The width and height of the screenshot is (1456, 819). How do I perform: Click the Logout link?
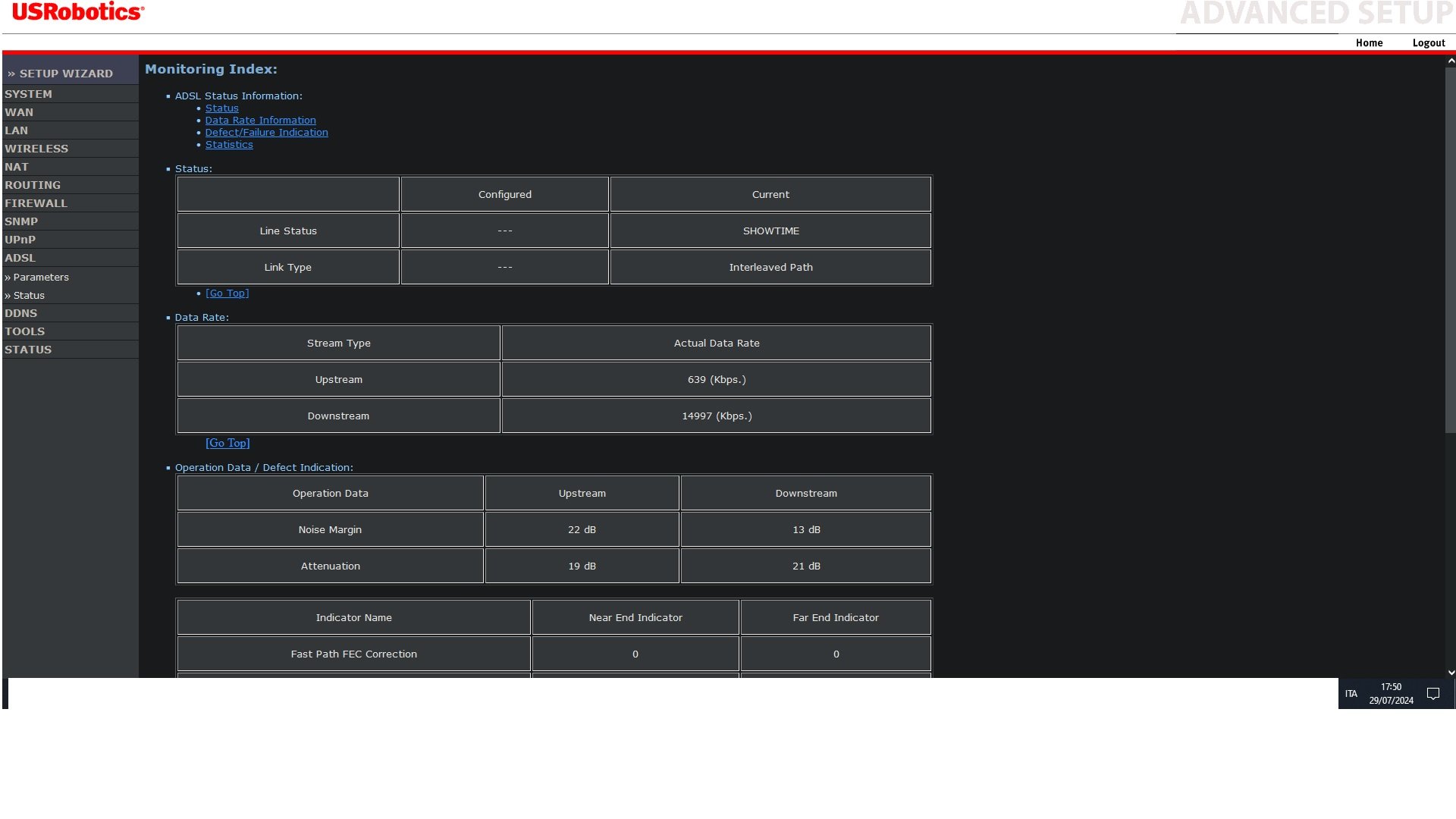pos(1428,43)
